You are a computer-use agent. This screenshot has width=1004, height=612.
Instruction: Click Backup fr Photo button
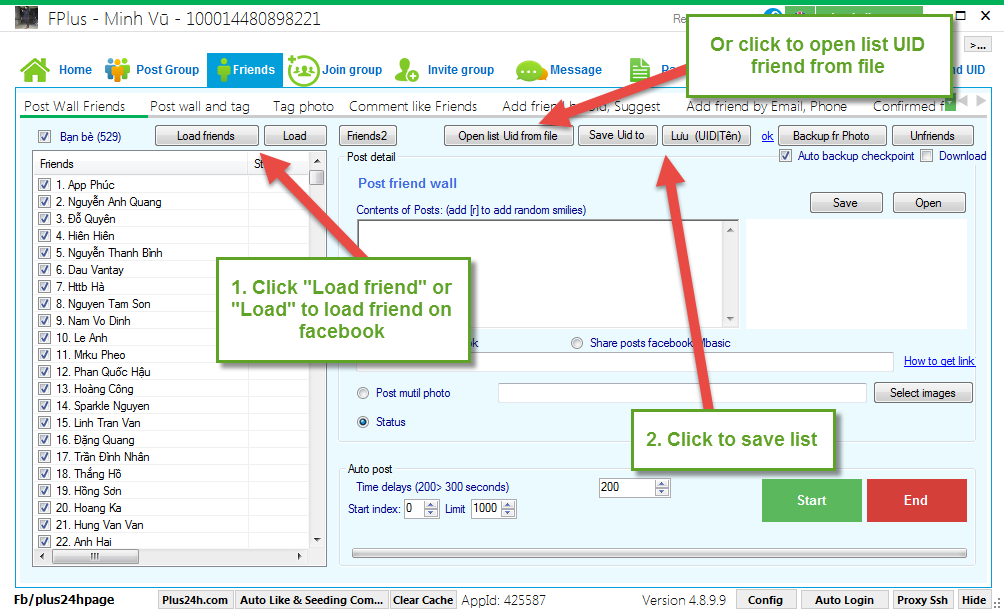click(x=832, y=136)
